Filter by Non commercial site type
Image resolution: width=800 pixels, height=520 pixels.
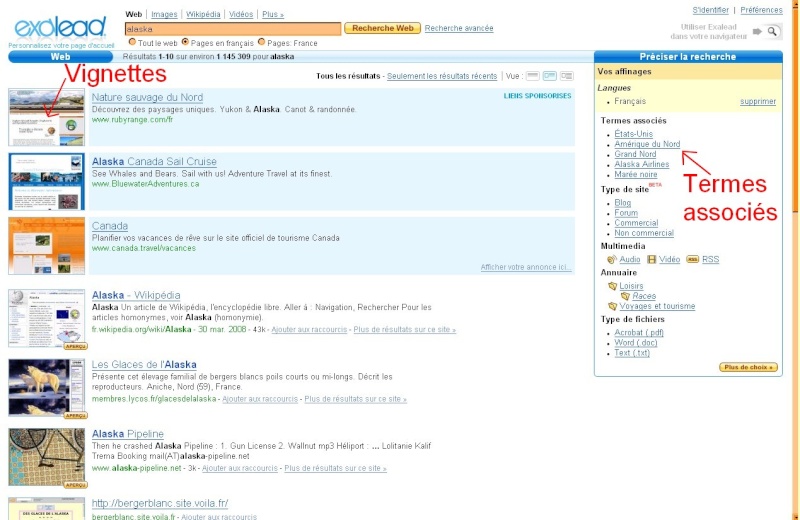644,233
